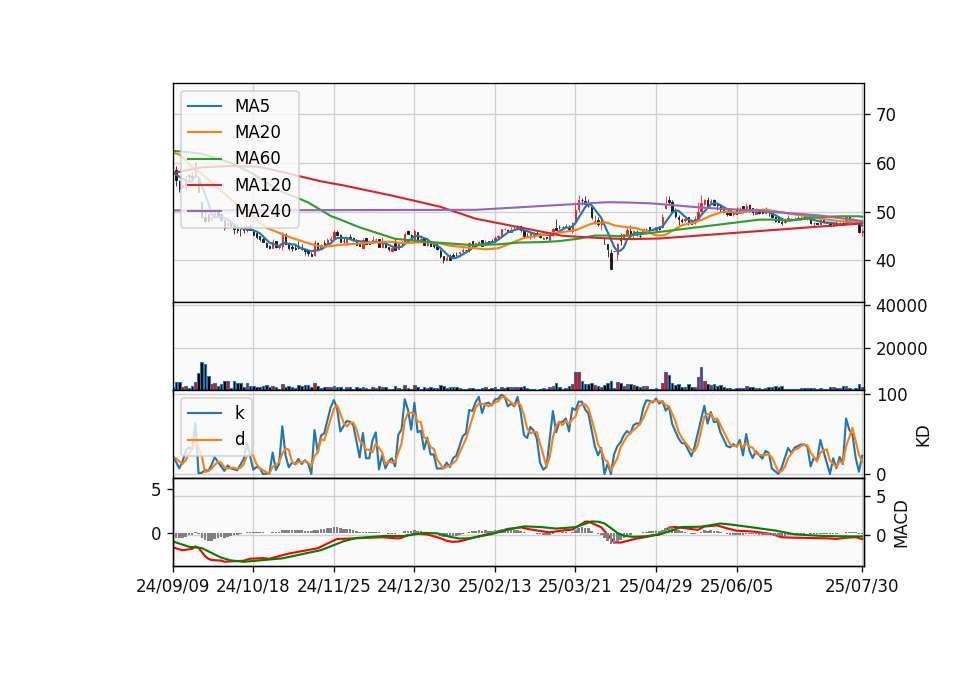Click the green MA60 legend line sample
The image size is (960, 690).
(x=204, y=158)
